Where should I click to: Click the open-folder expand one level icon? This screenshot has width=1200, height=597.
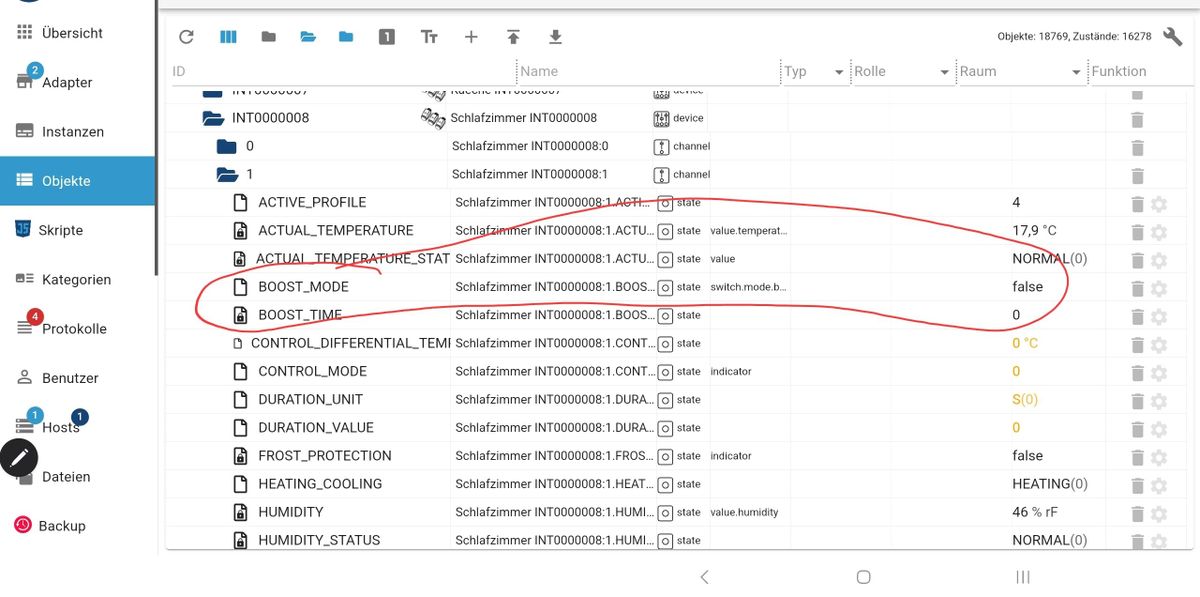[307, 37]
